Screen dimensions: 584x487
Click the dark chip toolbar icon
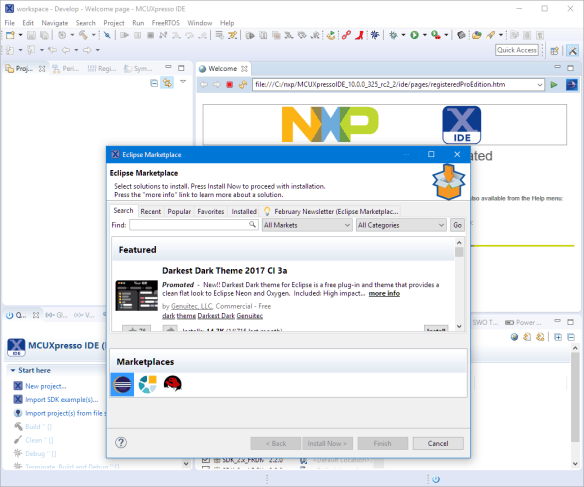pyautogui.click(x=461, y=35)
